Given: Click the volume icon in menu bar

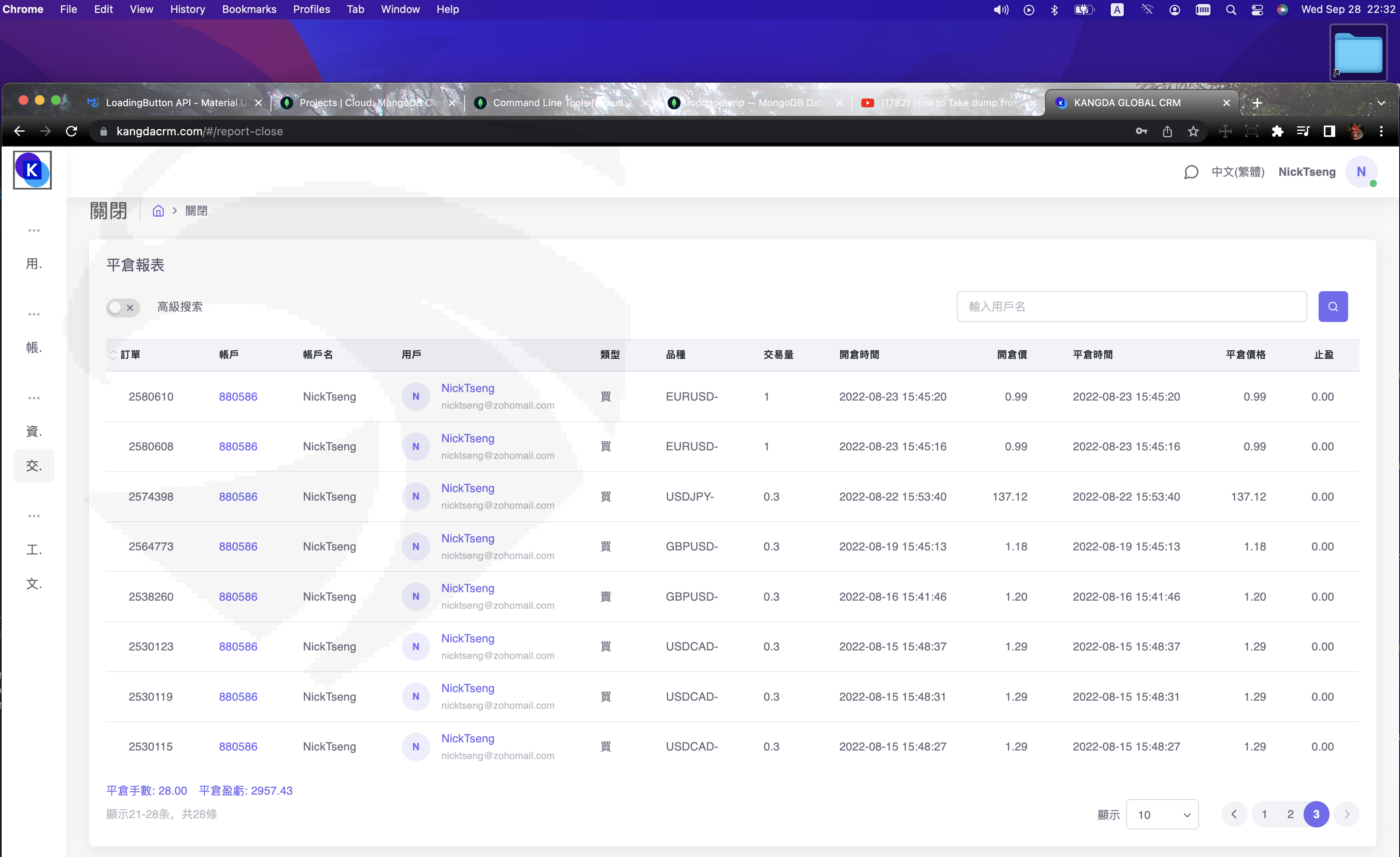Looking at the screenshot, I should tap(1001, 10).
